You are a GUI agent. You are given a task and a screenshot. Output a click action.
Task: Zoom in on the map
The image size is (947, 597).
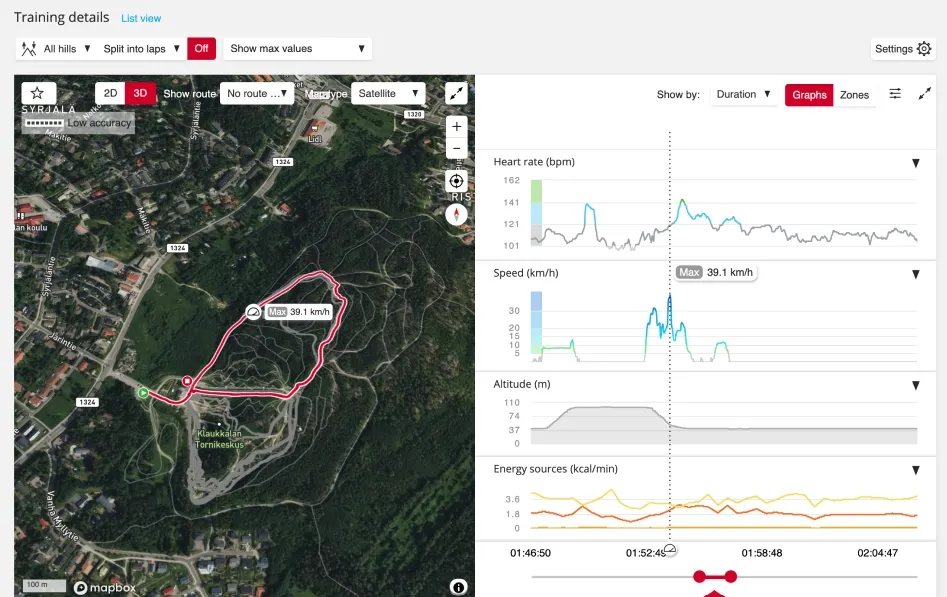pyautogui.click(x=456, y=127)
